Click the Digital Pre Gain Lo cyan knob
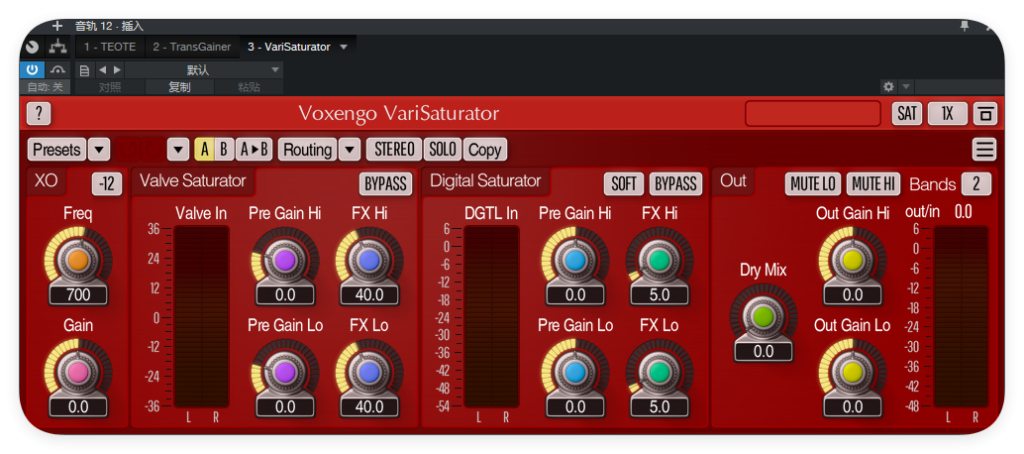The width and height of the screenshot is (1024, 454). [x=575, y=372]
